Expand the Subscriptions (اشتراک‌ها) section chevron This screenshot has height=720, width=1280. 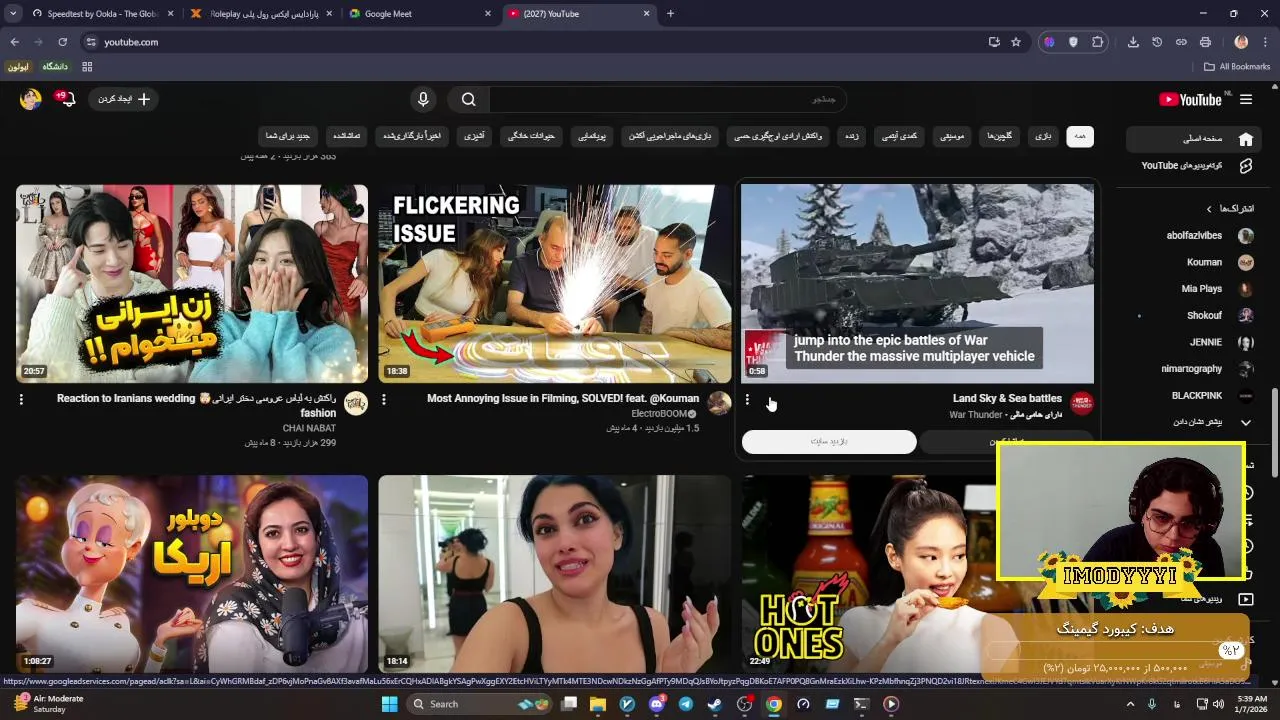[1209, 209]
